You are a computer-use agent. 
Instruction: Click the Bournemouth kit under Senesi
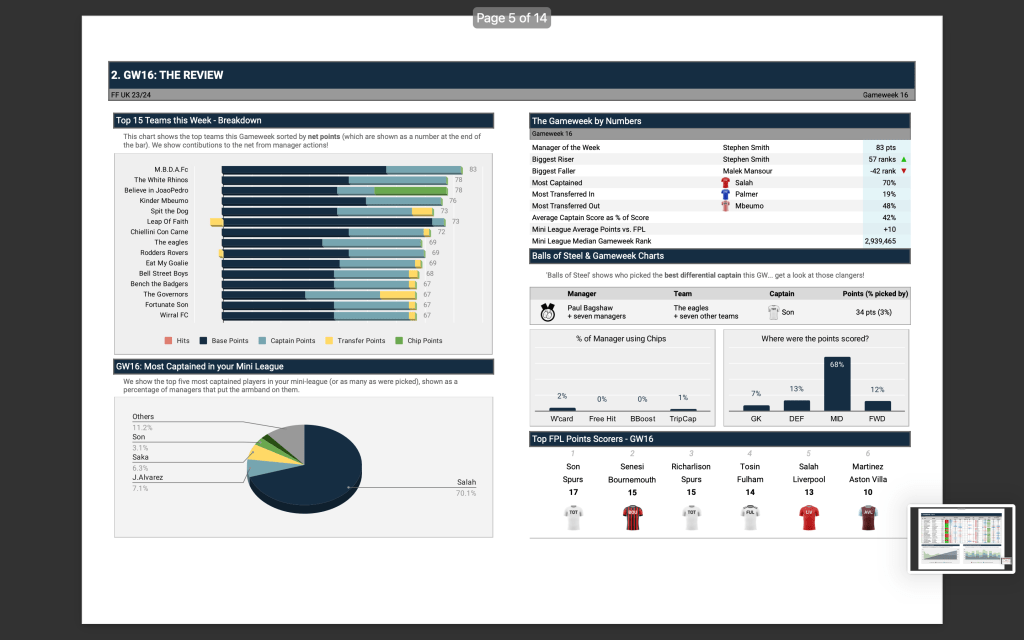[632, 516]
